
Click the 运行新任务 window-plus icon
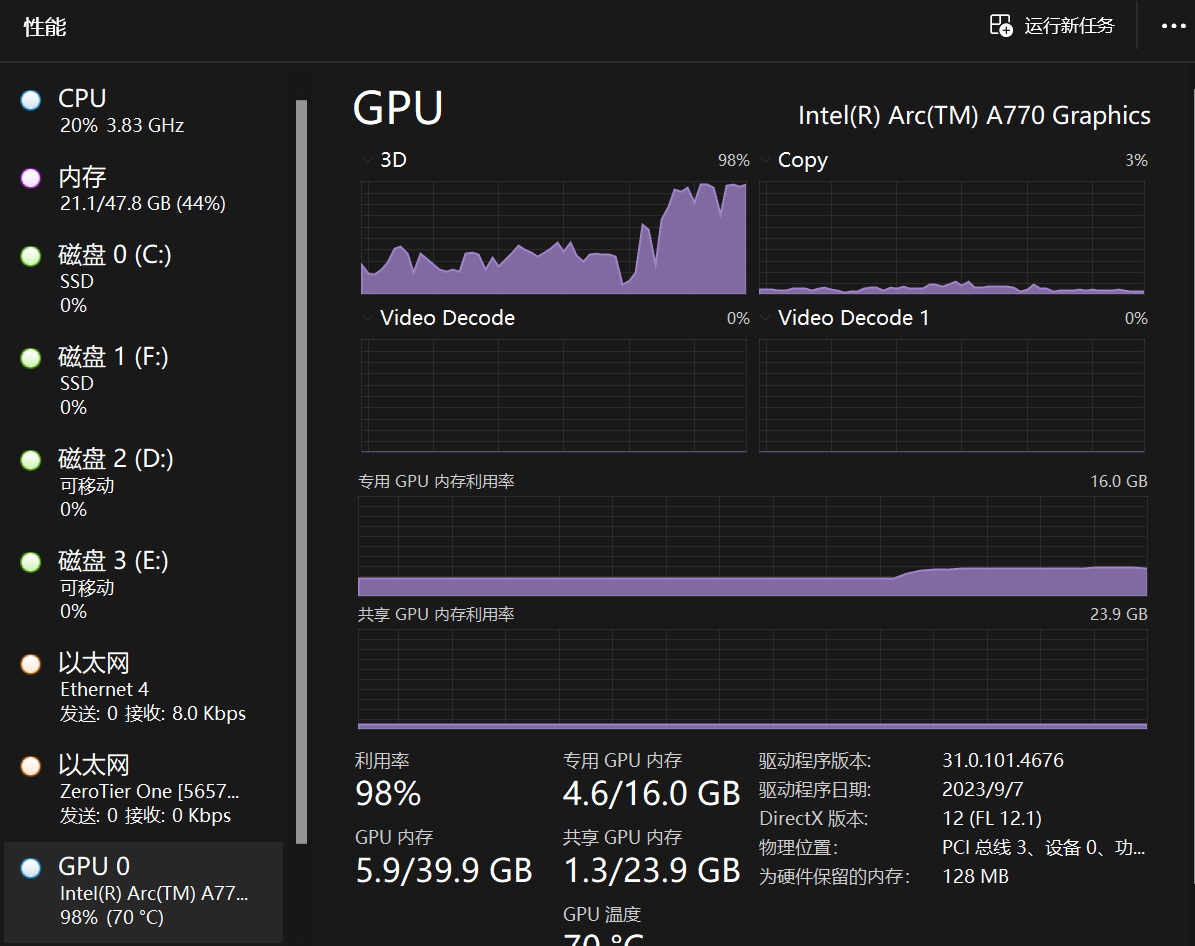1001,26
